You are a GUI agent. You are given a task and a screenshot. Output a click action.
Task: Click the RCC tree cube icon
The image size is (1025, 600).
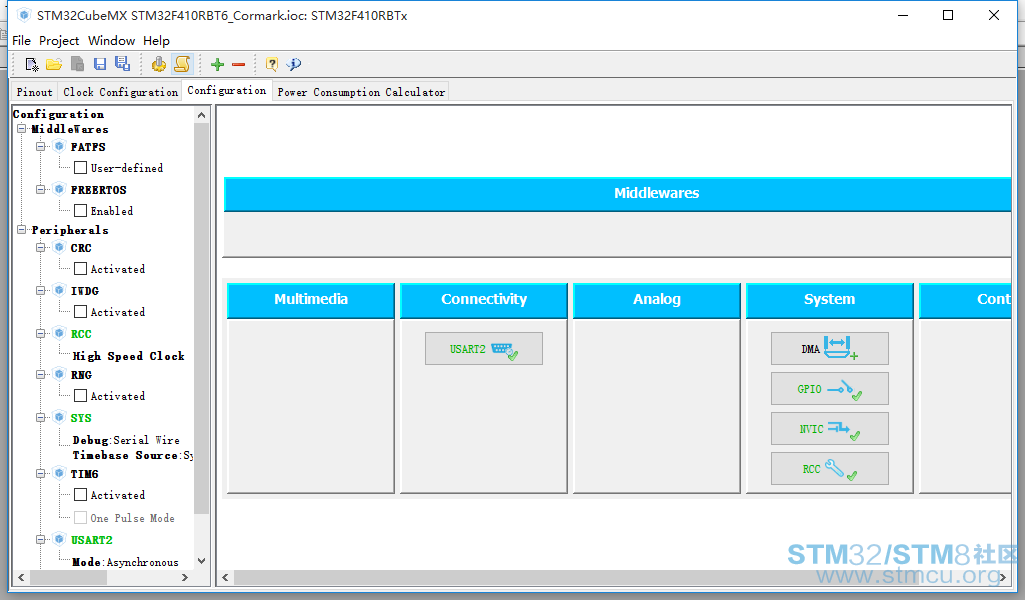(59, 333)
